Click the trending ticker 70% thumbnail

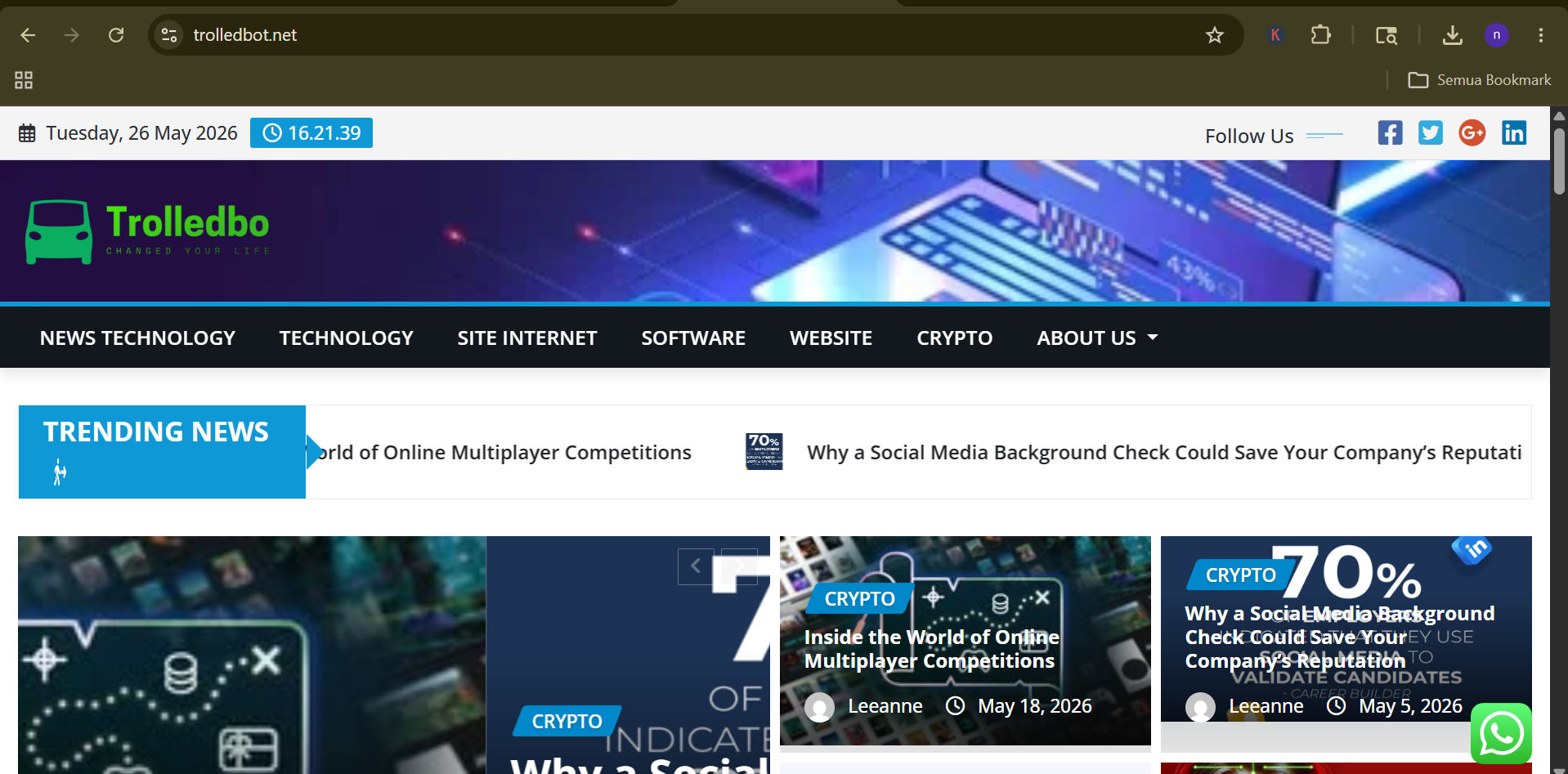pos(764,452)
